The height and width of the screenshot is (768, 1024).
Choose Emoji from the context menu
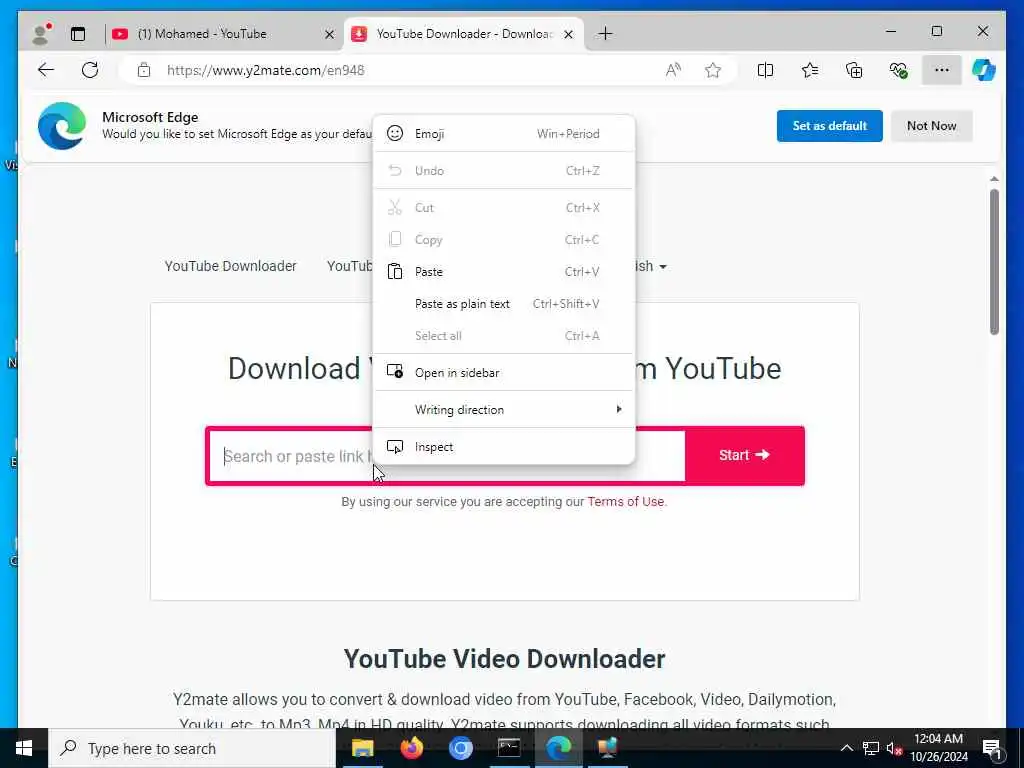tap(504, 134)
